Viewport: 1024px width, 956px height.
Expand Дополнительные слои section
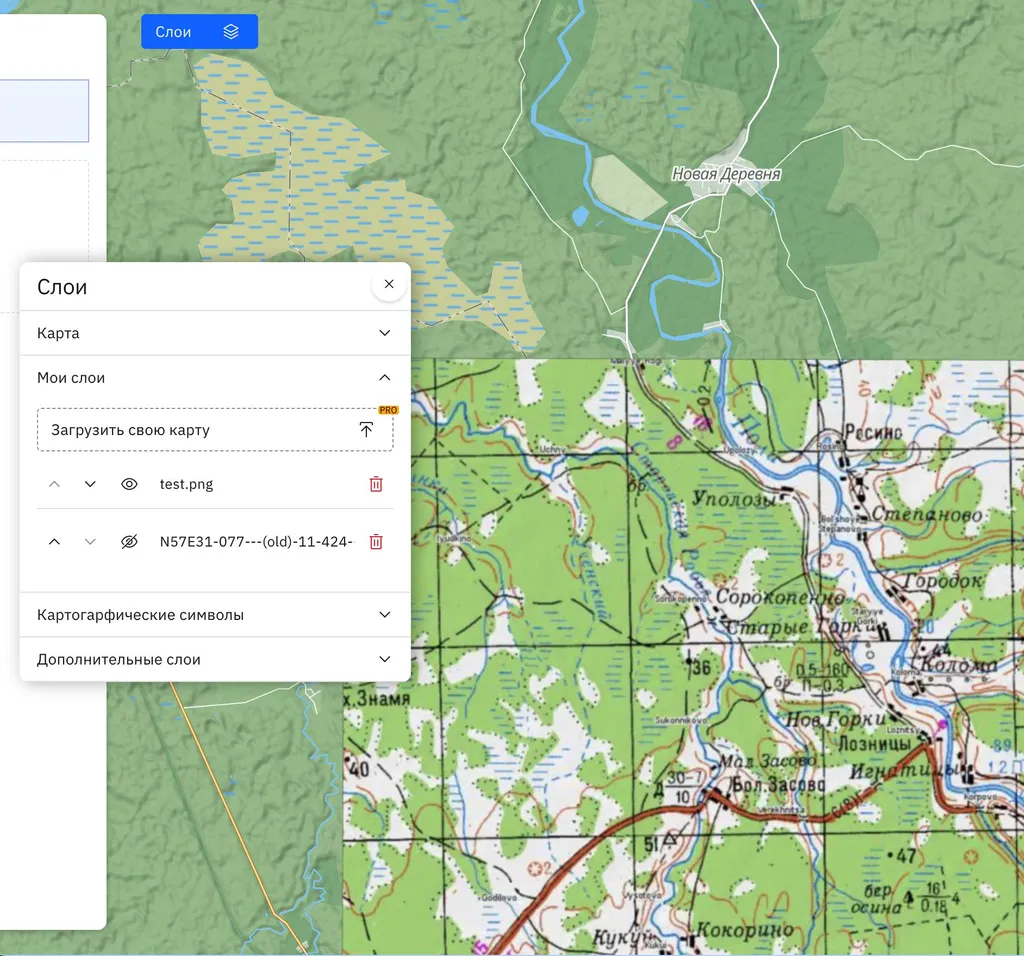pyautogui.click(x=384, y=660)
